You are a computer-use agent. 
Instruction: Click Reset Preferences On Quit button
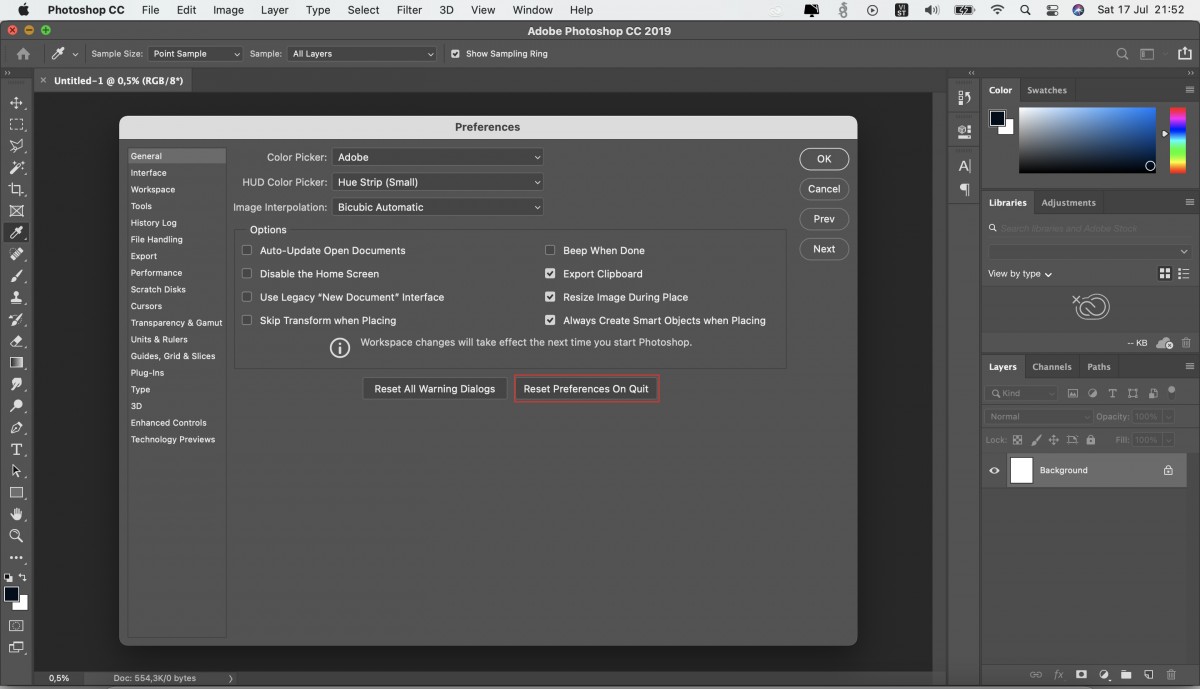pyautogui.click(x=586, y=389)
